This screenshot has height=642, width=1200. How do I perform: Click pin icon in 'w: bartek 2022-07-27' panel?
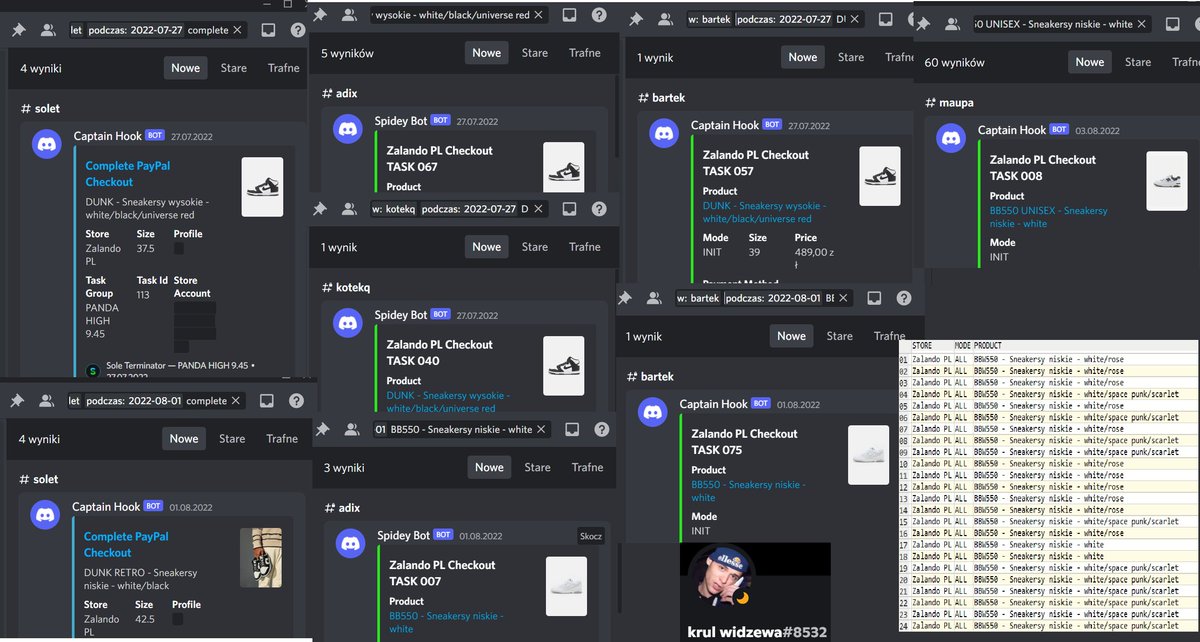(637, 20)
